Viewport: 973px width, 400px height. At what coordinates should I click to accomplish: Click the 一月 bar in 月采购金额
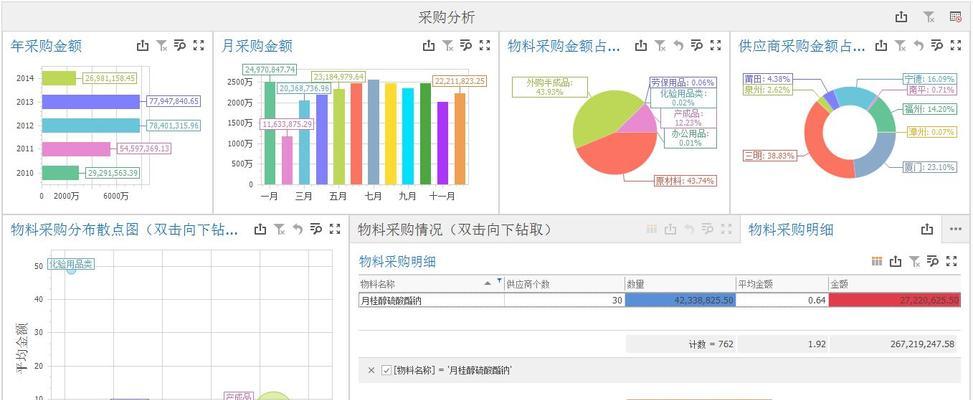point(269,133)
